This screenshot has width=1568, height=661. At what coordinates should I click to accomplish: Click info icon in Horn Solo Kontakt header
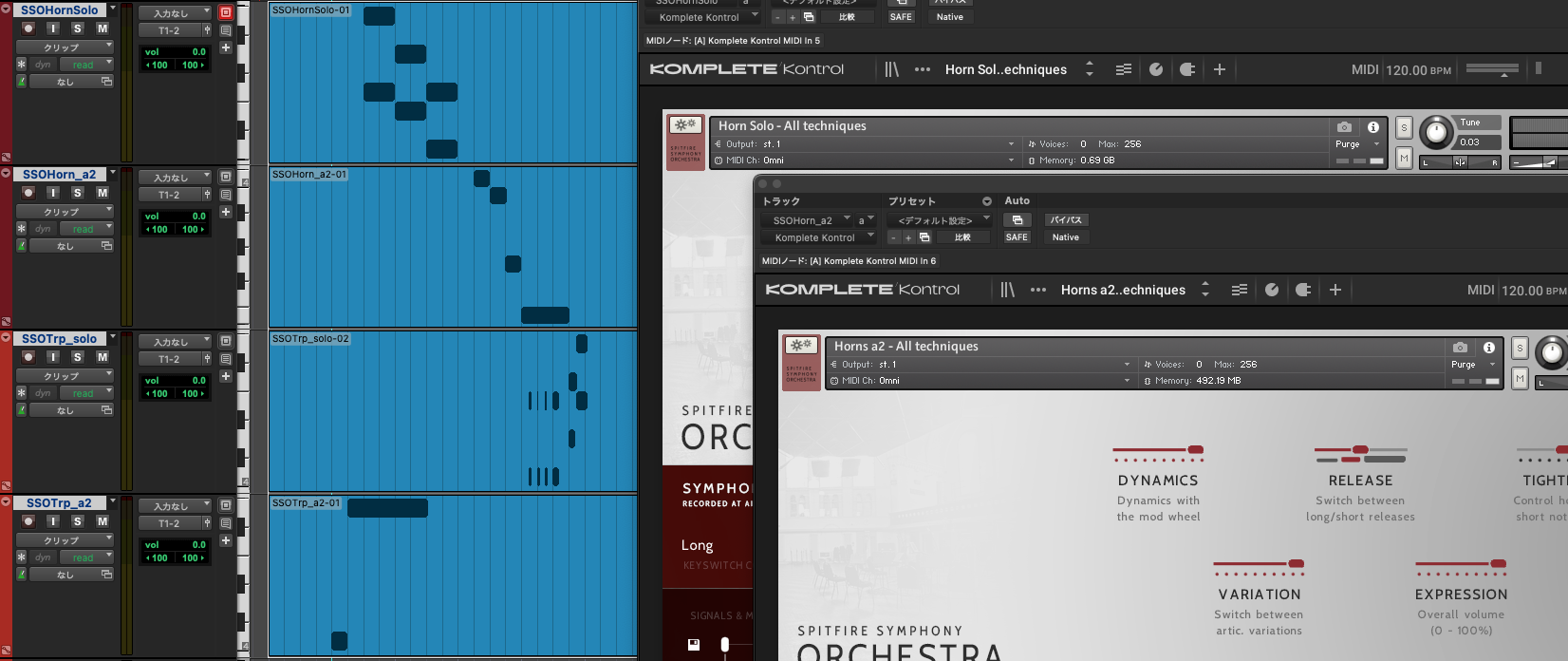pyautogui.click(x=1372, y=126)
